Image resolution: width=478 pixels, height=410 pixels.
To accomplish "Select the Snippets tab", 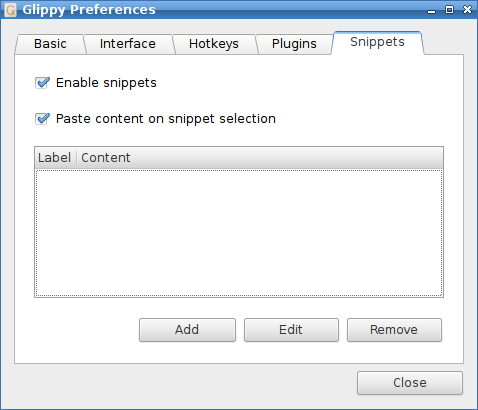I will (377, 42).
